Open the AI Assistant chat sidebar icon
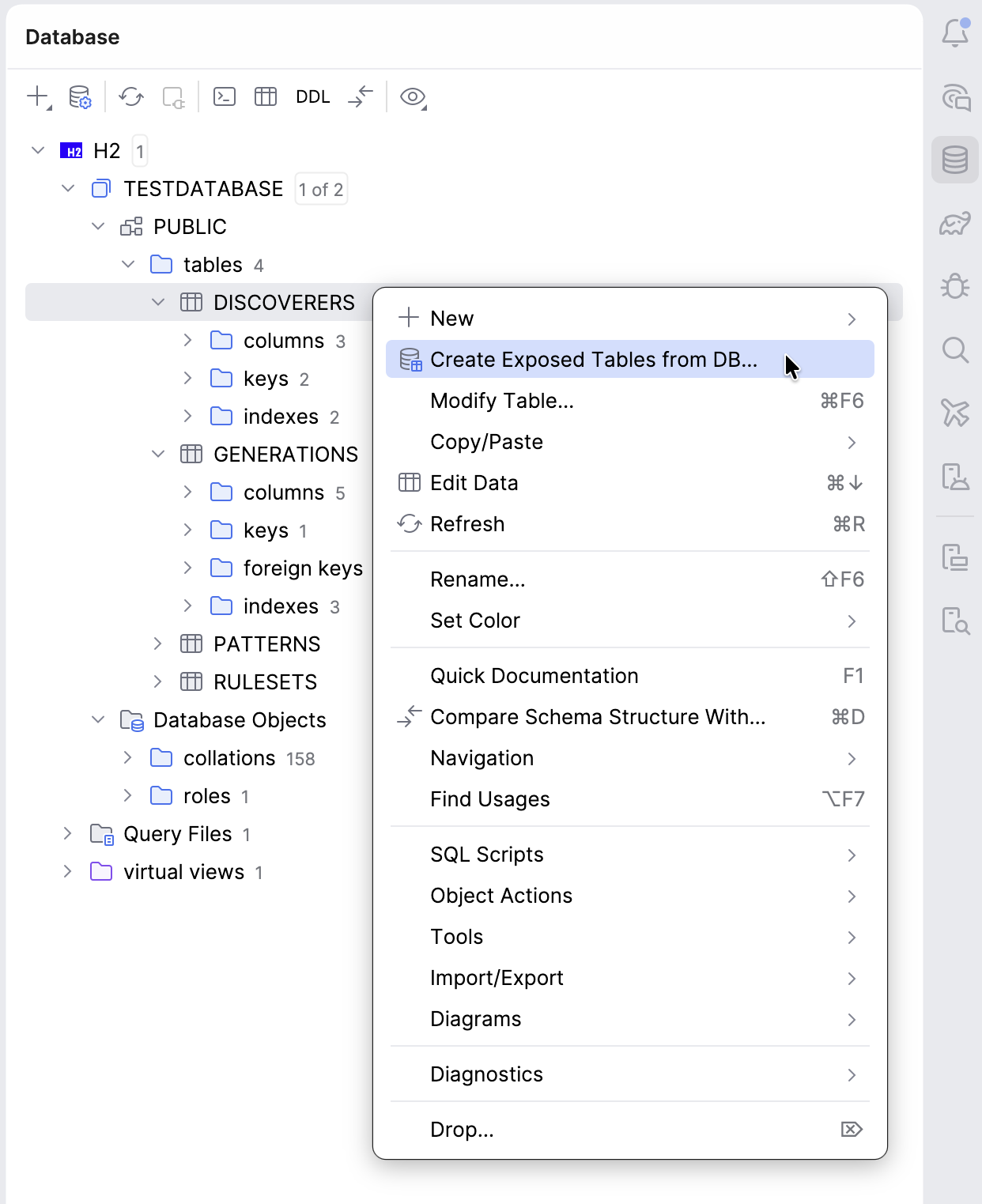This screenshot has width=982, height=1204. (955, 96)
